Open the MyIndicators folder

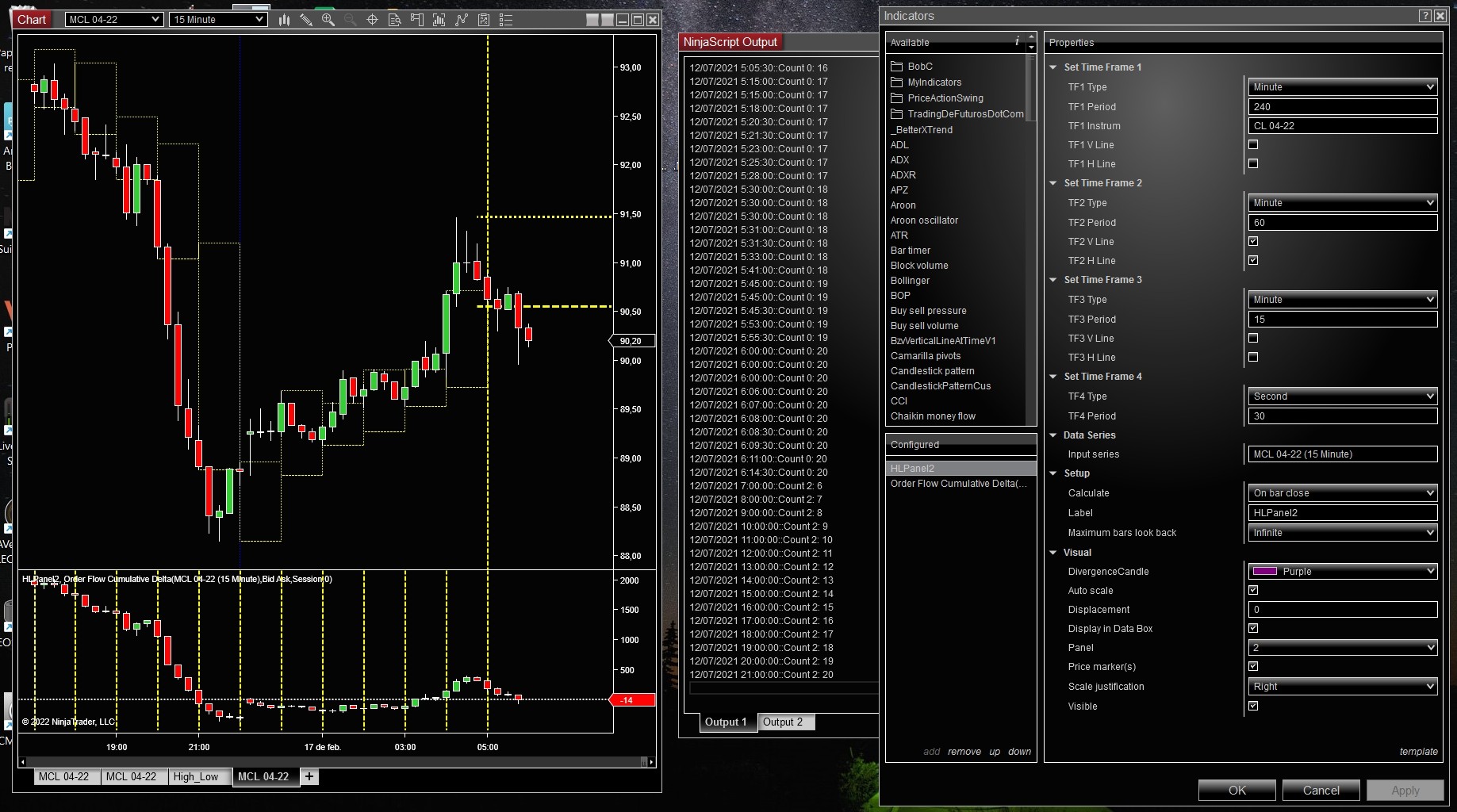(x=926, y=82)
